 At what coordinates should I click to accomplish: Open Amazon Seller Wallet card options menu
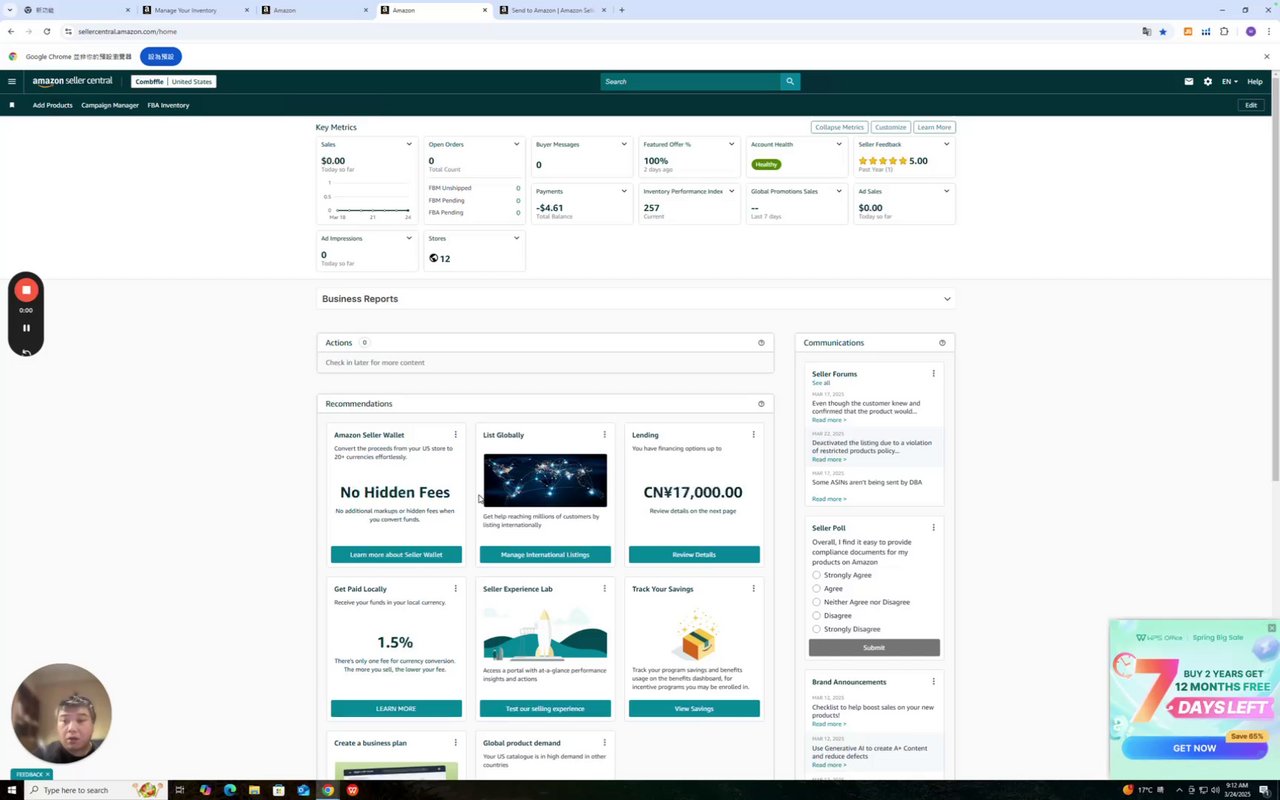[x=455, y=435]
